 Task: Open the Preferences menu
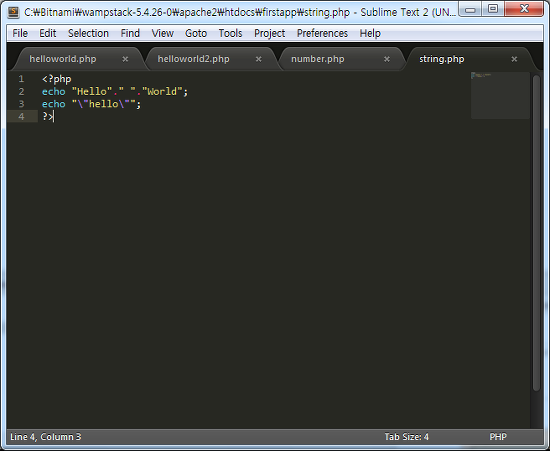tap(322, 33)
